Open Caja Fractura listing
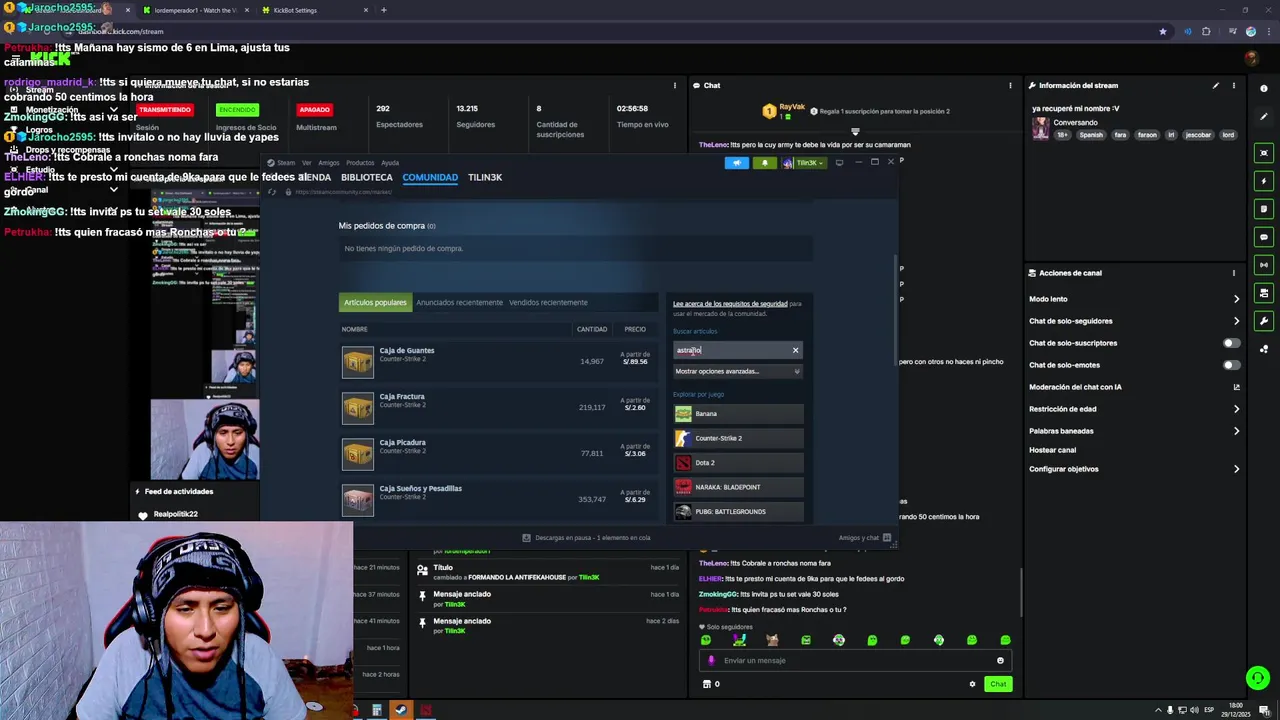1280x720 pixels. [x=498, y=407]
